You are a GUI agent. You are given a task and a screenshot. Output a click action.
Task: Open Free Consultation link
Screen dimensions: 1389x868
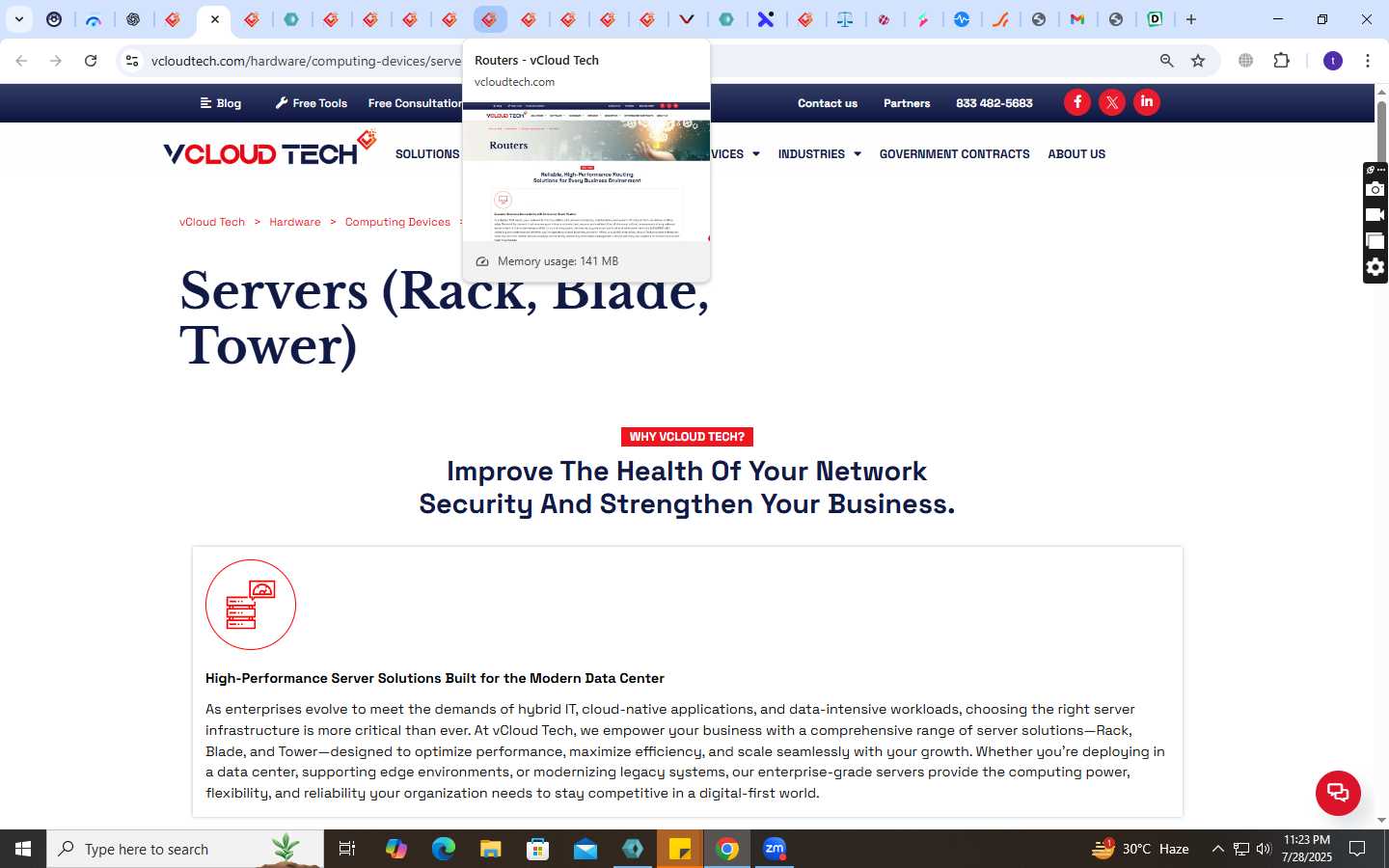click(x=416, y=103)
